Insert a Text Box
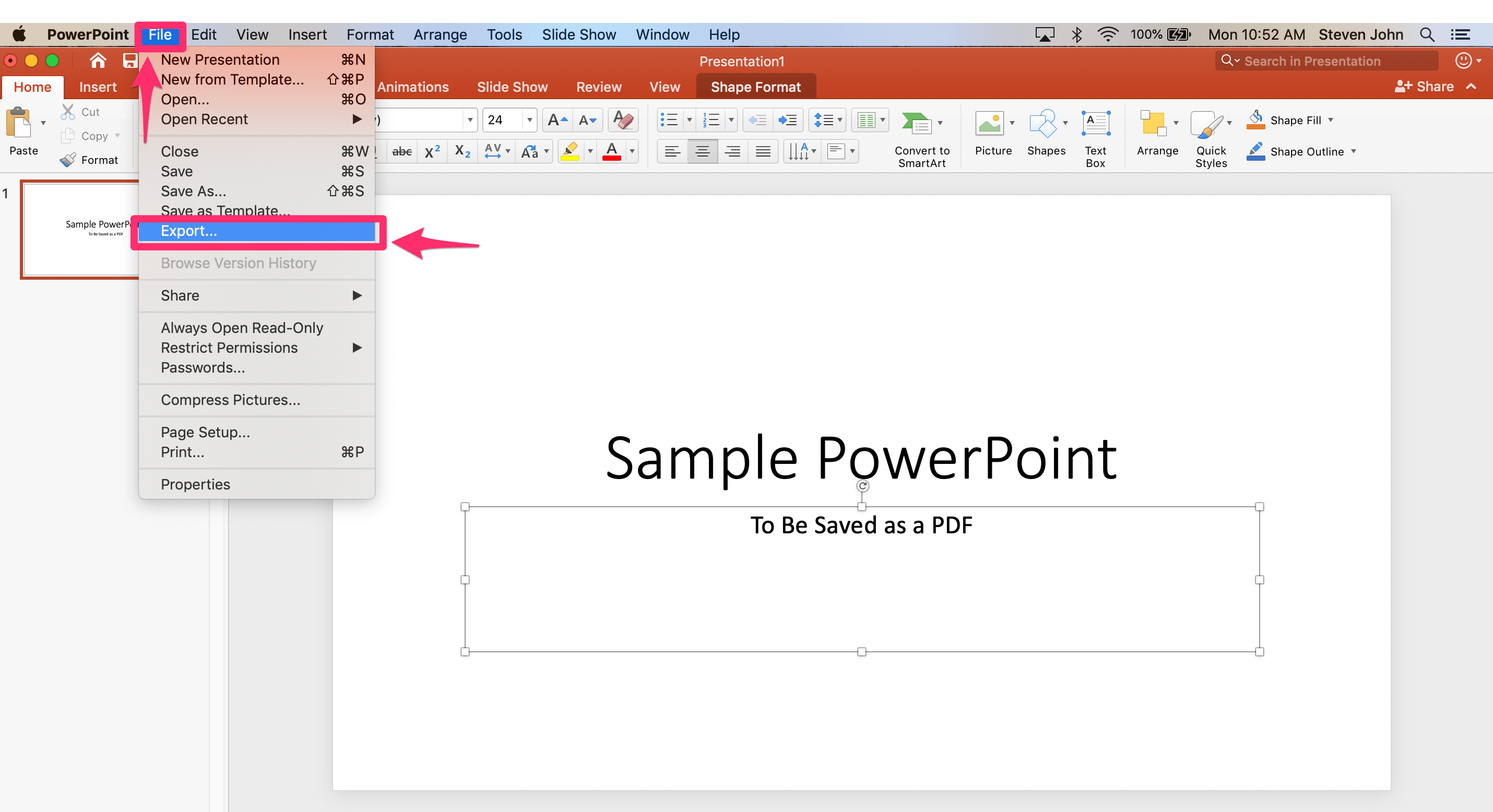Image resolution: width=1493 pixels, height=812 pixels. 1095,123
